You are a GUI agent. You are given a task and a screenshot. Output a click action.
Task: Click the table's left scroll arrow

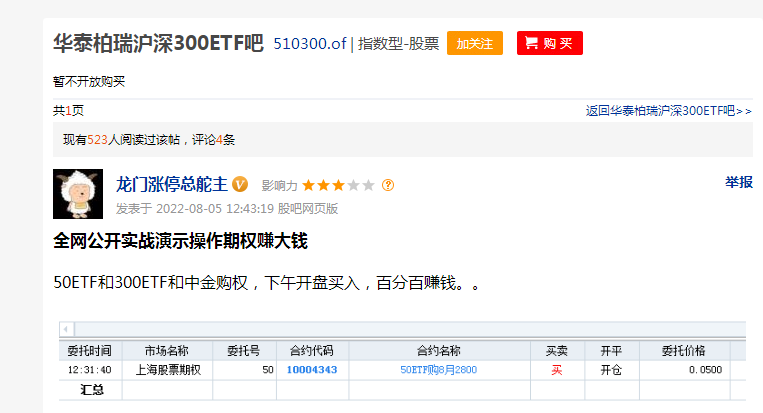[x=66, y=329]
